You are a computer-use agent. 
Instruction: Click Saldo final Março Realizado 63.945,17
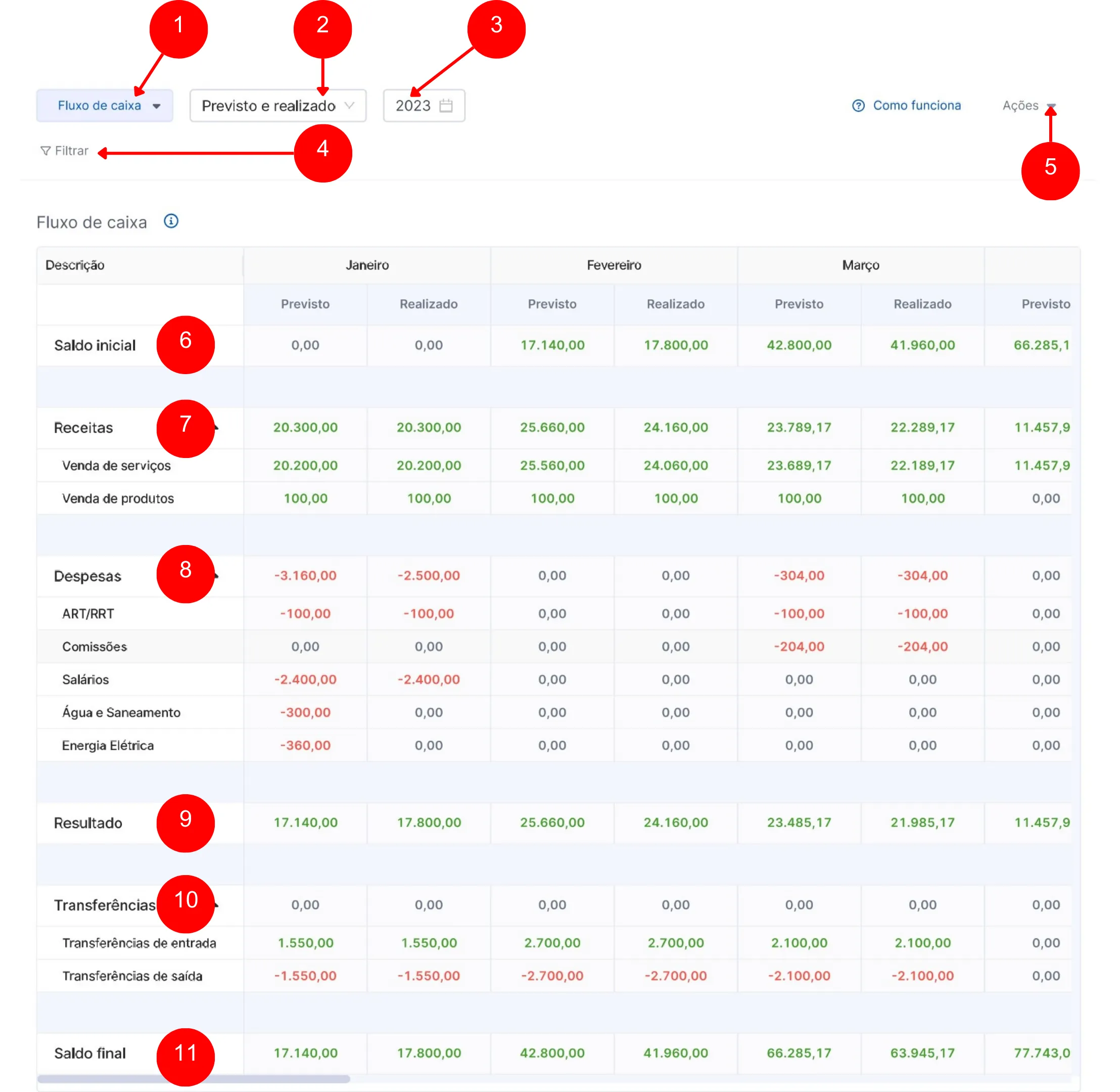point(922,1053)
